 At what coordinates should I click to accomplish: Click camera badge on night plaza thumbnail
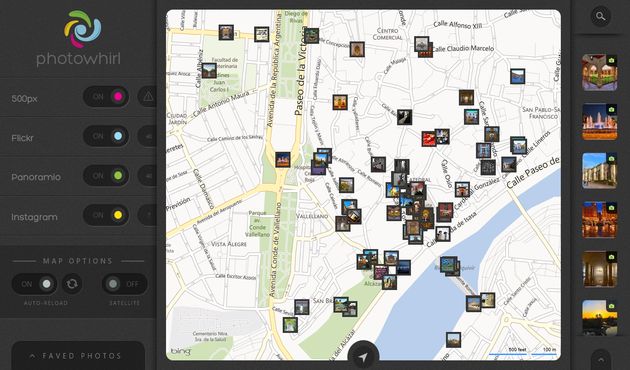611,208
